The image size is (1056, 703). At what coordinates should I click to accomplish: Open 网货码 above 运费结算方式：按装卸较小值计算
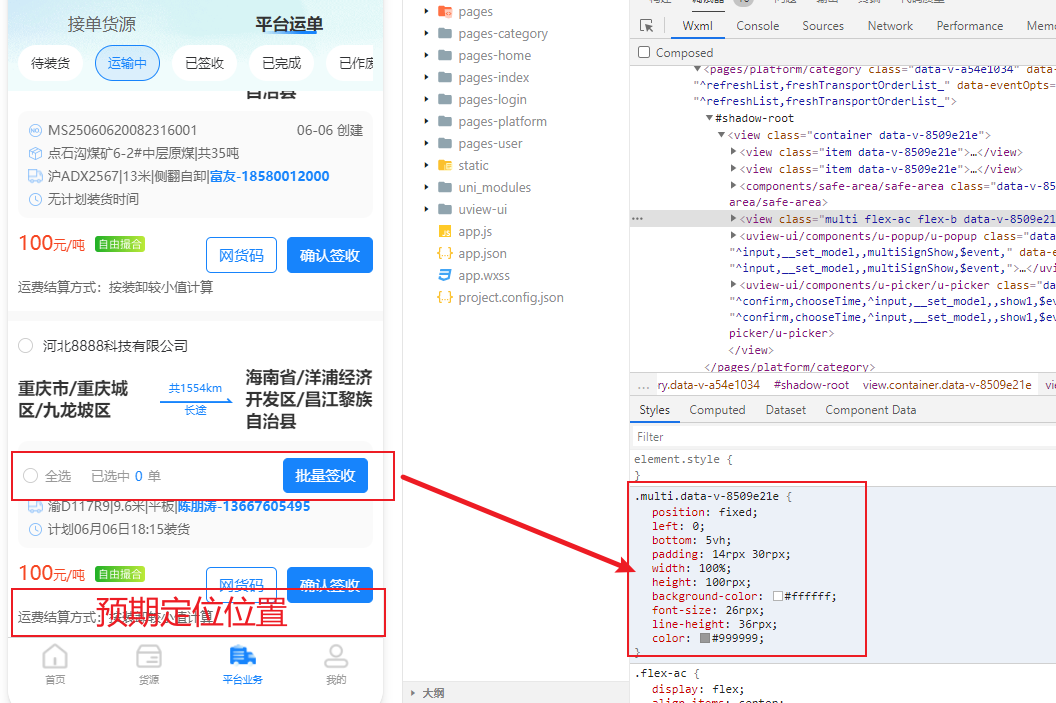tap(241, 255)
